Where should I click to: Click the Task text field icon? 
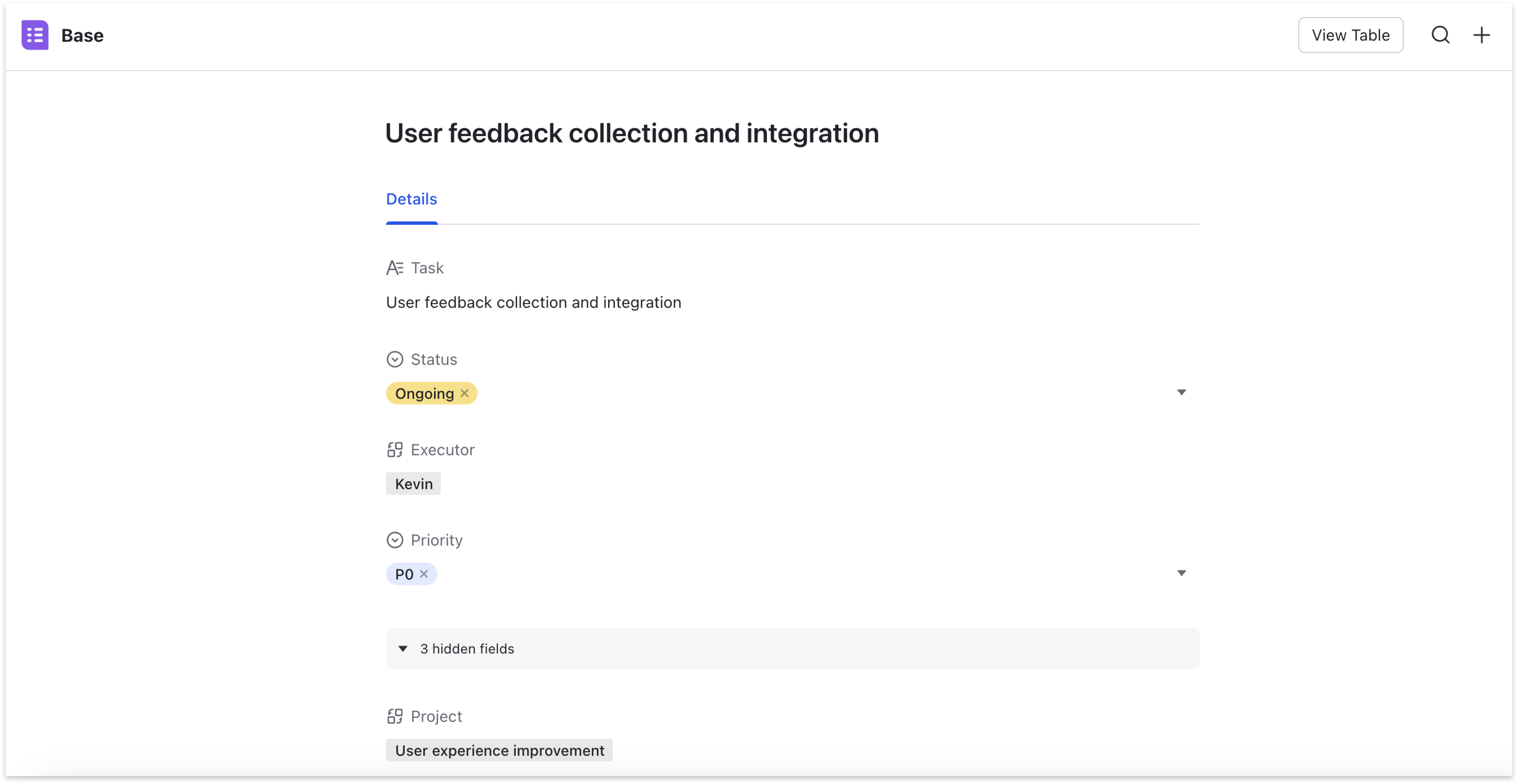point(394,268)
